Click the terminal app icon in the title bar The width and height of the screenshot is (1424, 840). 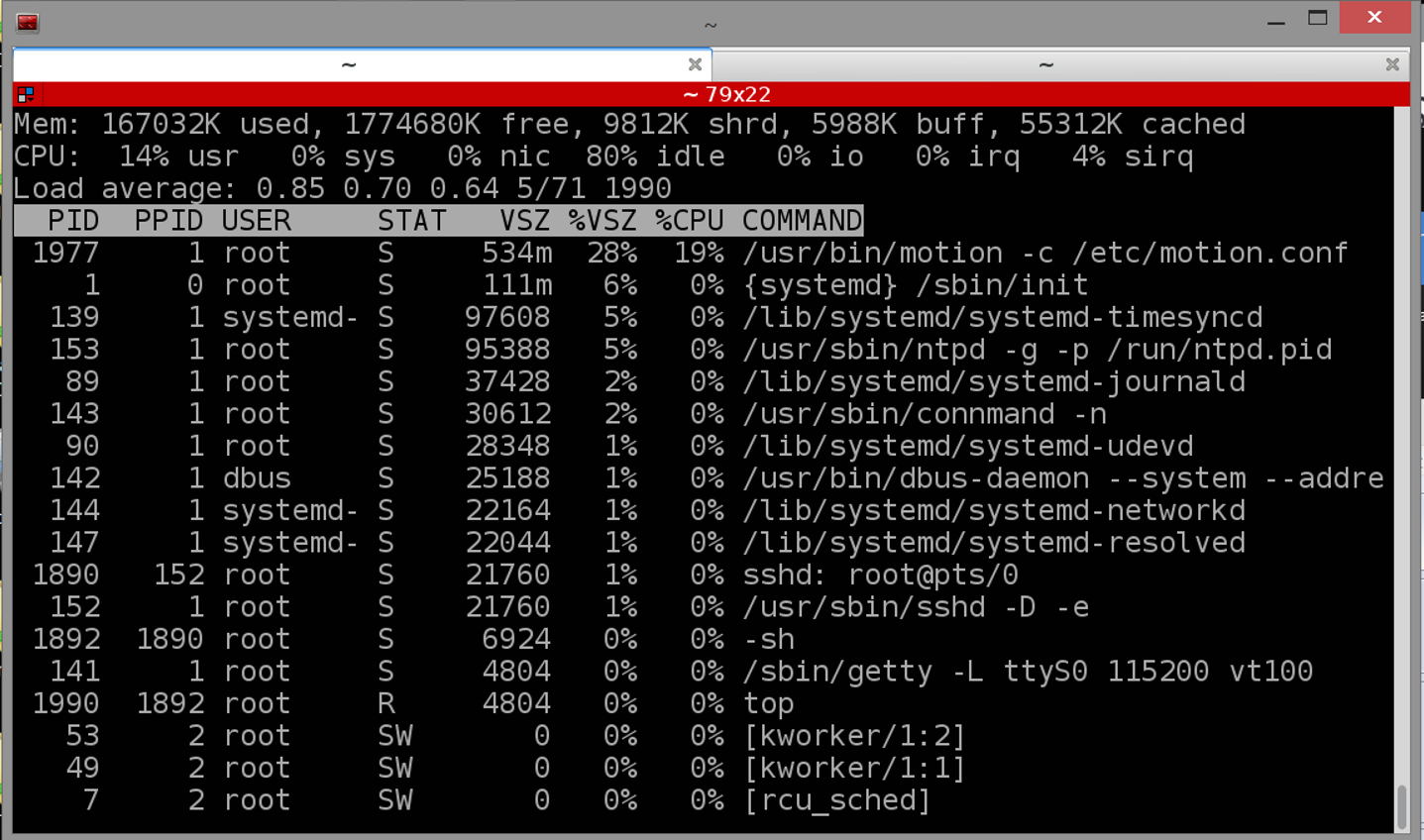27,22
